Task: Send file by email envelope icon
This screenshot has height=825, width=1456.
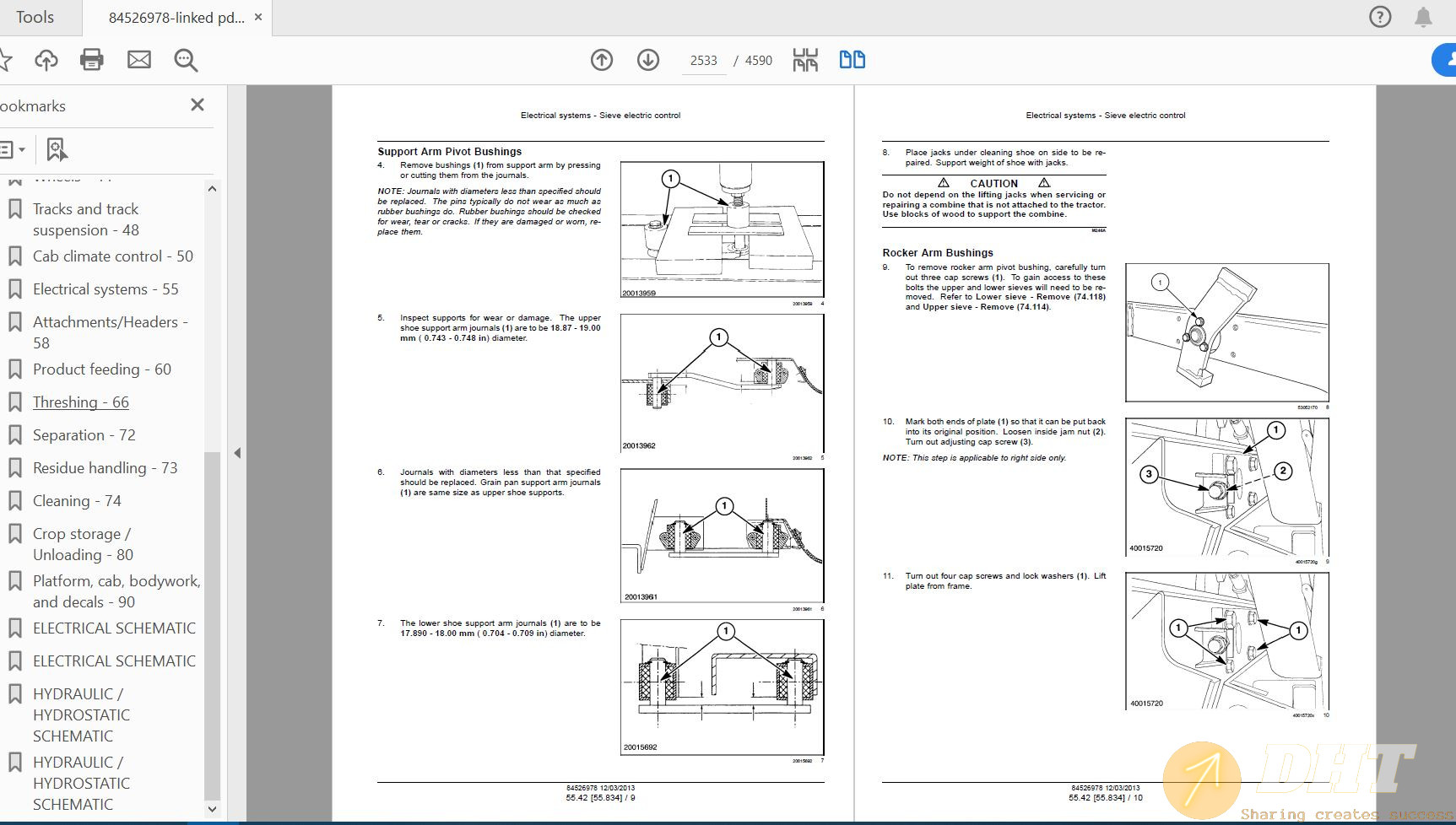Action: [x=139, y=60]
